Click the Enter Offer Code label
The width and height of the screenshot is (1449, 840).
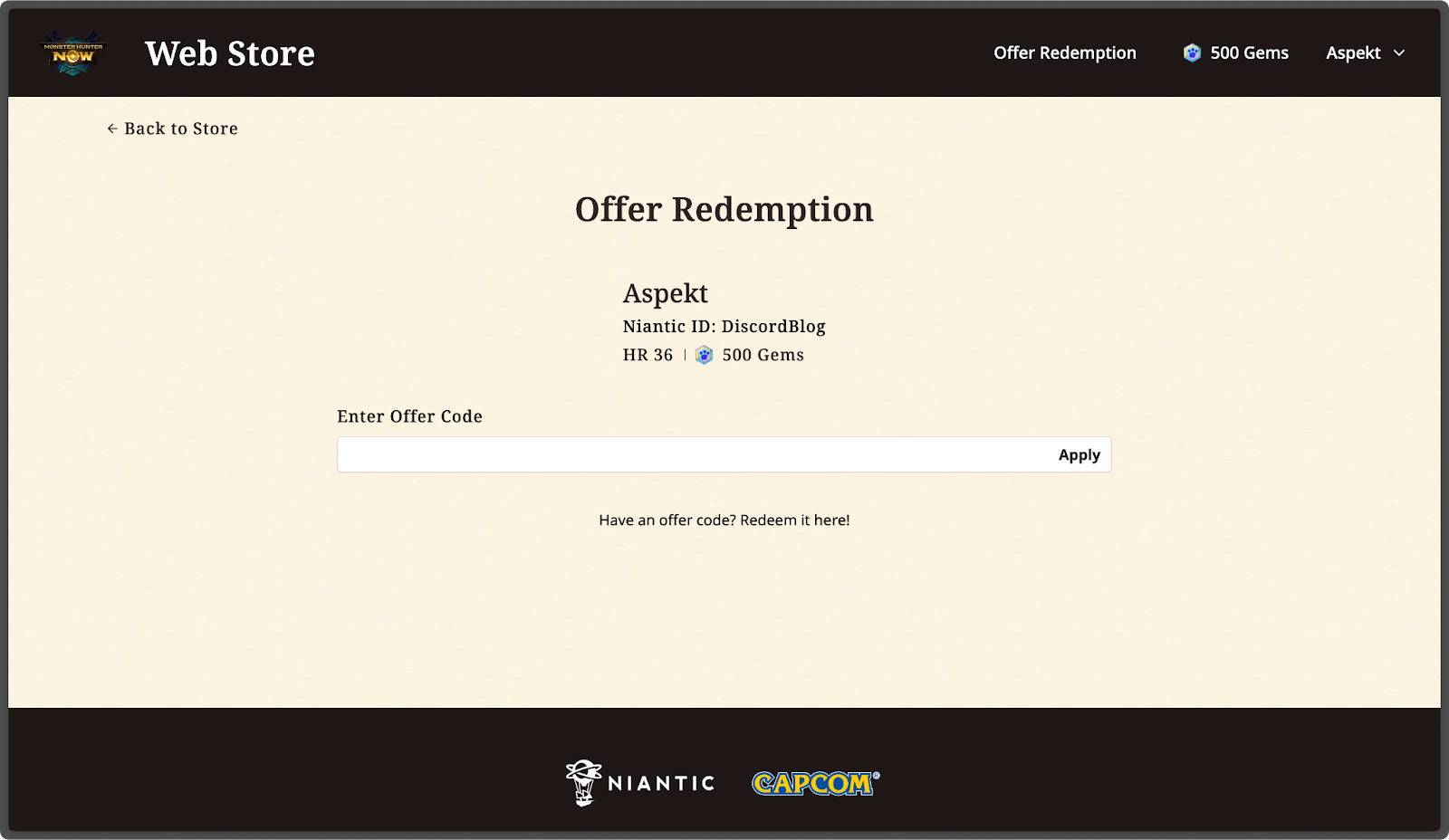click(x=409, y=416)
